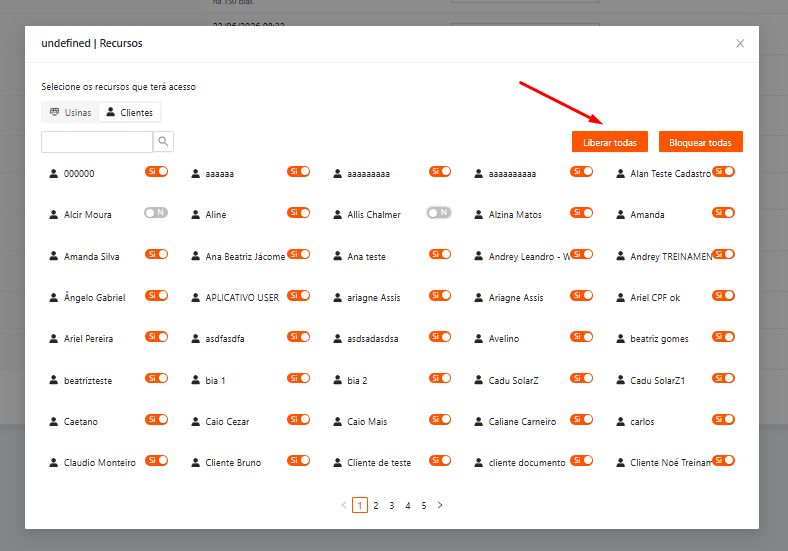The height and width of the screenshot is (551, 788).
Task: Click the user icon next to carlos
Action: point(621,422)
